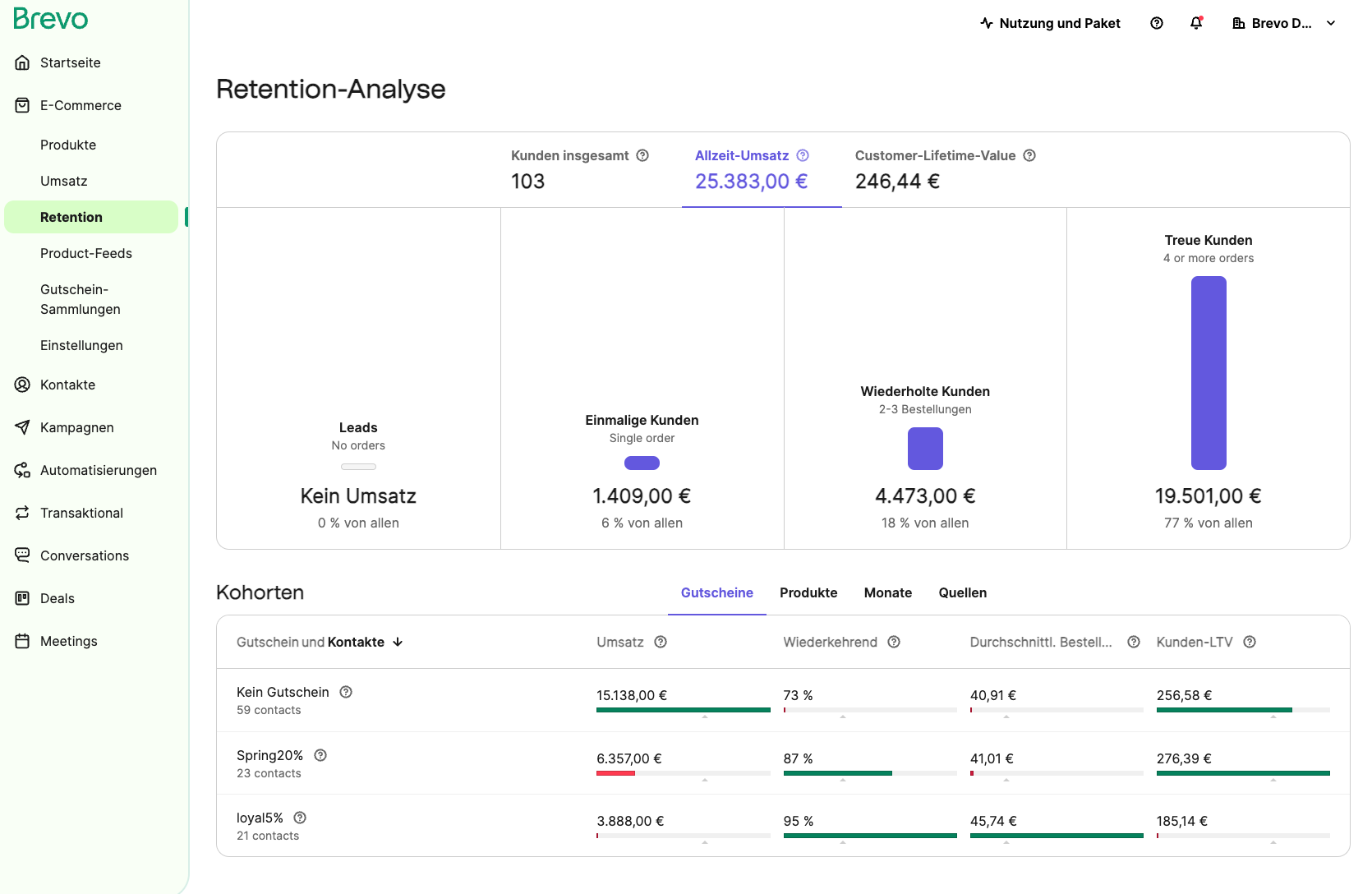Open the notifications bell
Image resolution: width=1372 pixels, height=894 pixels.
pos(1196,23)
